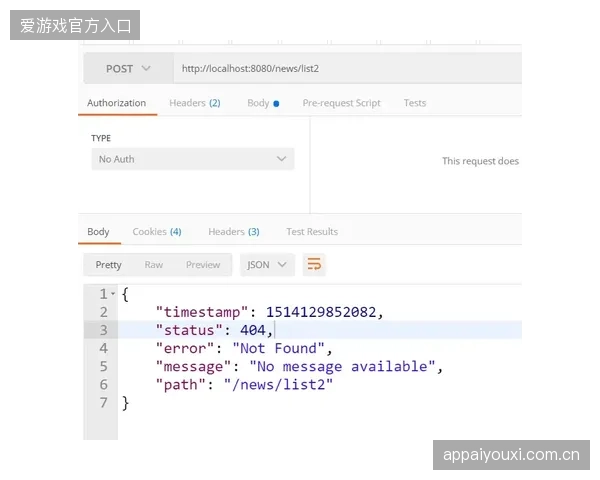Click the "/news/list2" path value
600x480 pixels.
279,384
